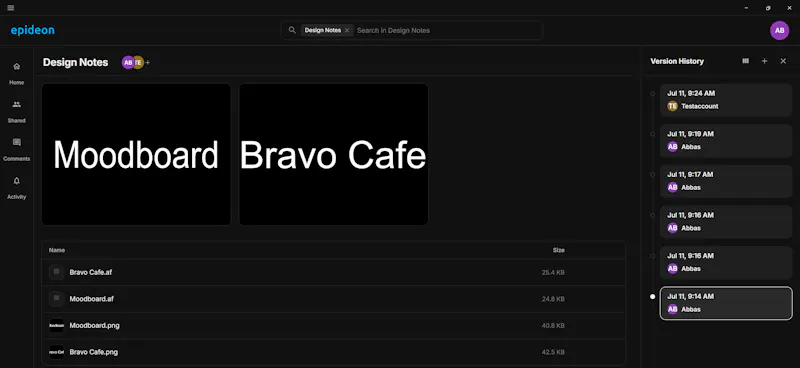This screenshot has height=368, width=800.
Task: Open Comments in the sidebar
Action: click(16, 150)
